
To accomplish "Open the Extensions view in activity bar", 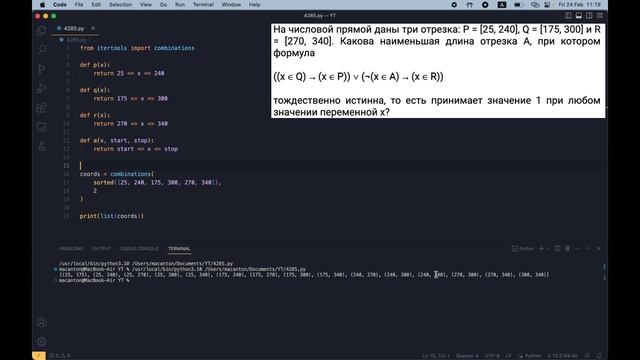I will click(x=42, y=108).
